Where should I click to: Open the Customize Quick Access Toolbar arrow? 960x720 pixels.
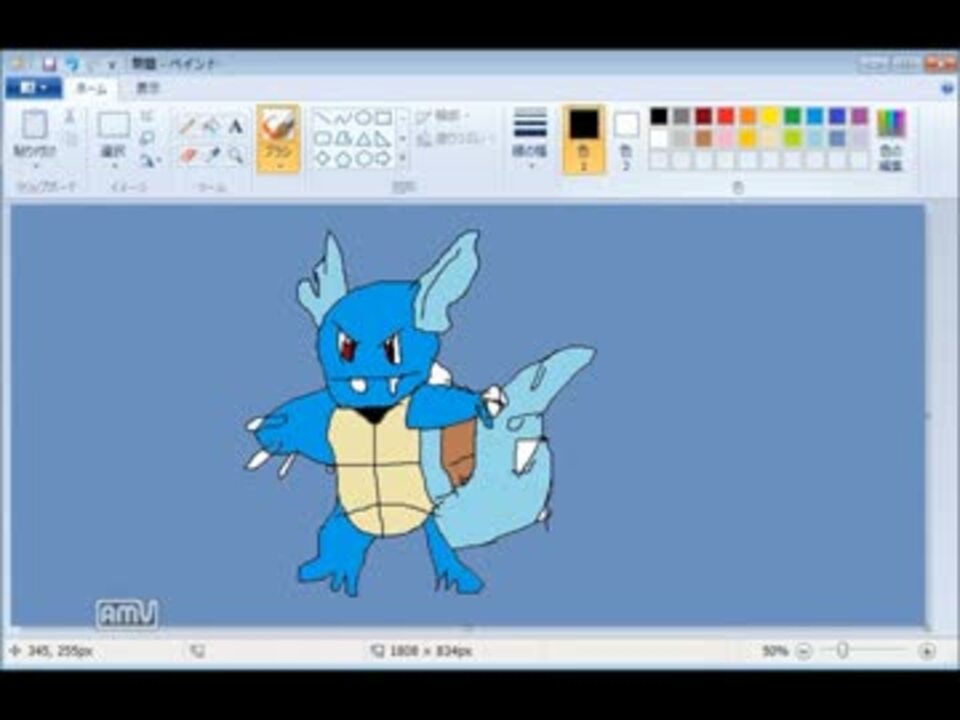pyautogui.click(x=112, y=64)
